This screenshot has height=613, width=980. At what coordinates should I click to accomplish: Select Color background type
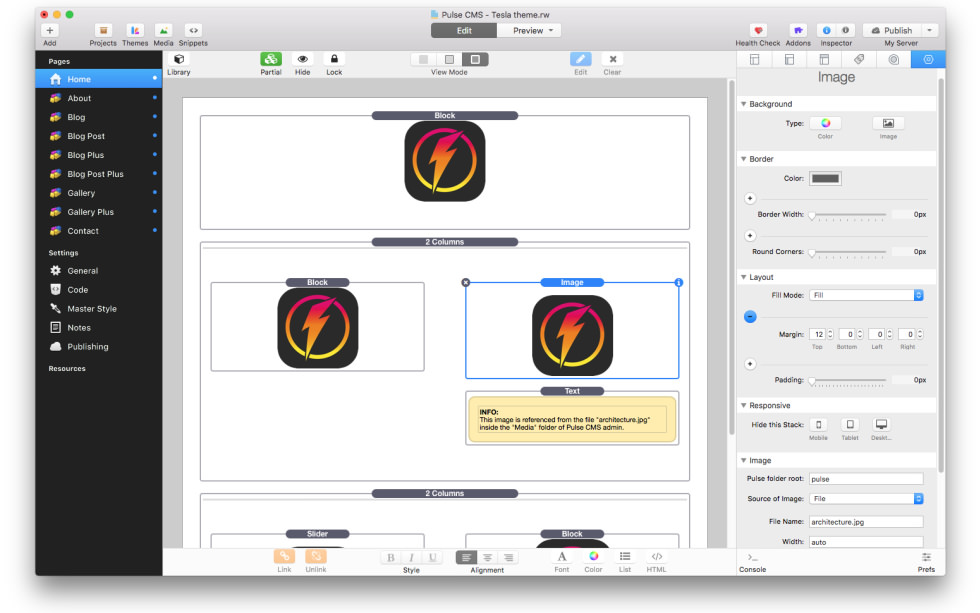pyautogui.click(x=825, y=123)
